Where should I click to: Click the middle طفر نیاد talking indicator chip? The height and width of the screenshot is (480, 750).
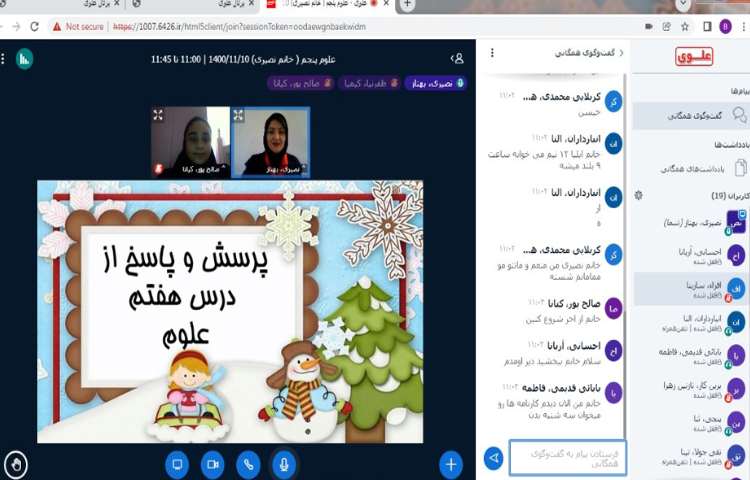click(370, 84)
